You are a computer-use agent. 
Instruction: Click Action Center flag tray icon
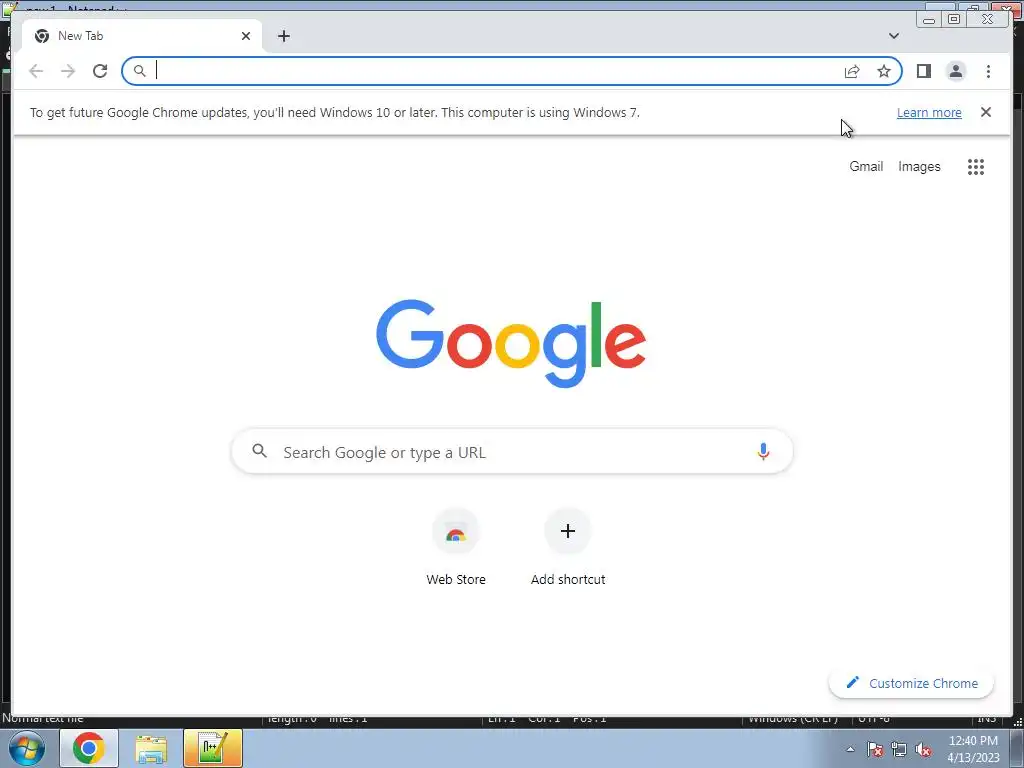[x=875, y=749]
